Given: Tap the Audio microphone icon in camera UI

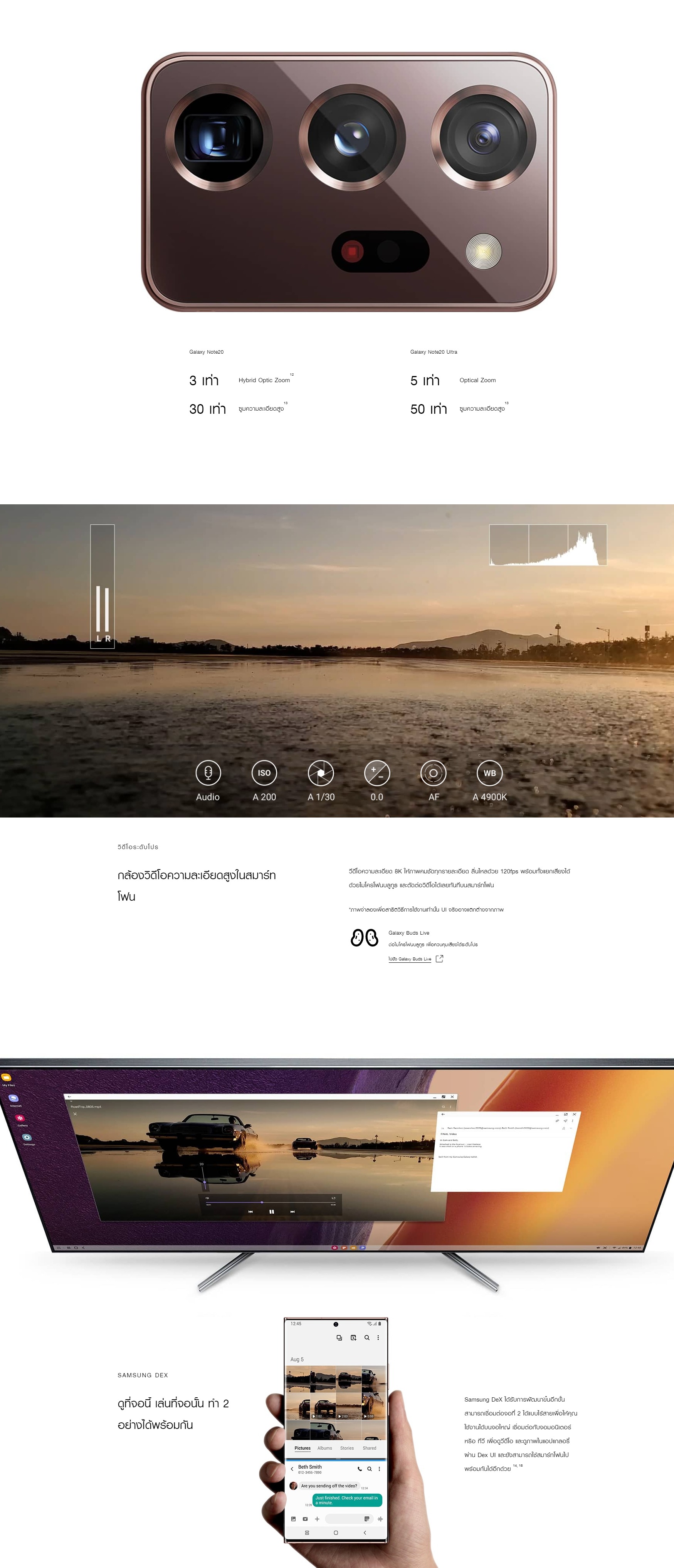Looking at the screenshot, I should coord(208,772).
